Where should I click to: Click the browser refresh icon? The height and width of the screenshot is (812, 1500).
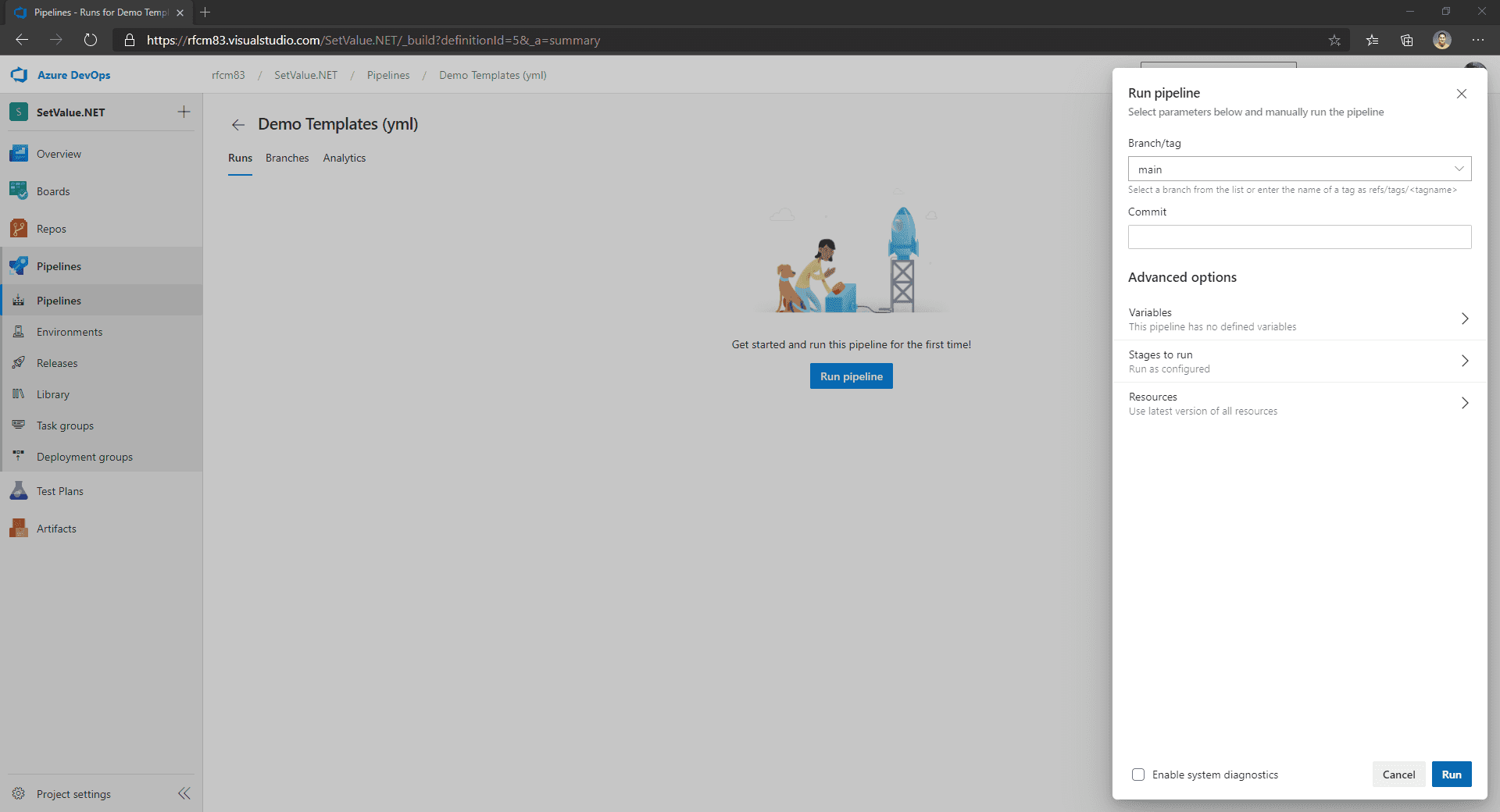(x=91, y=40)
